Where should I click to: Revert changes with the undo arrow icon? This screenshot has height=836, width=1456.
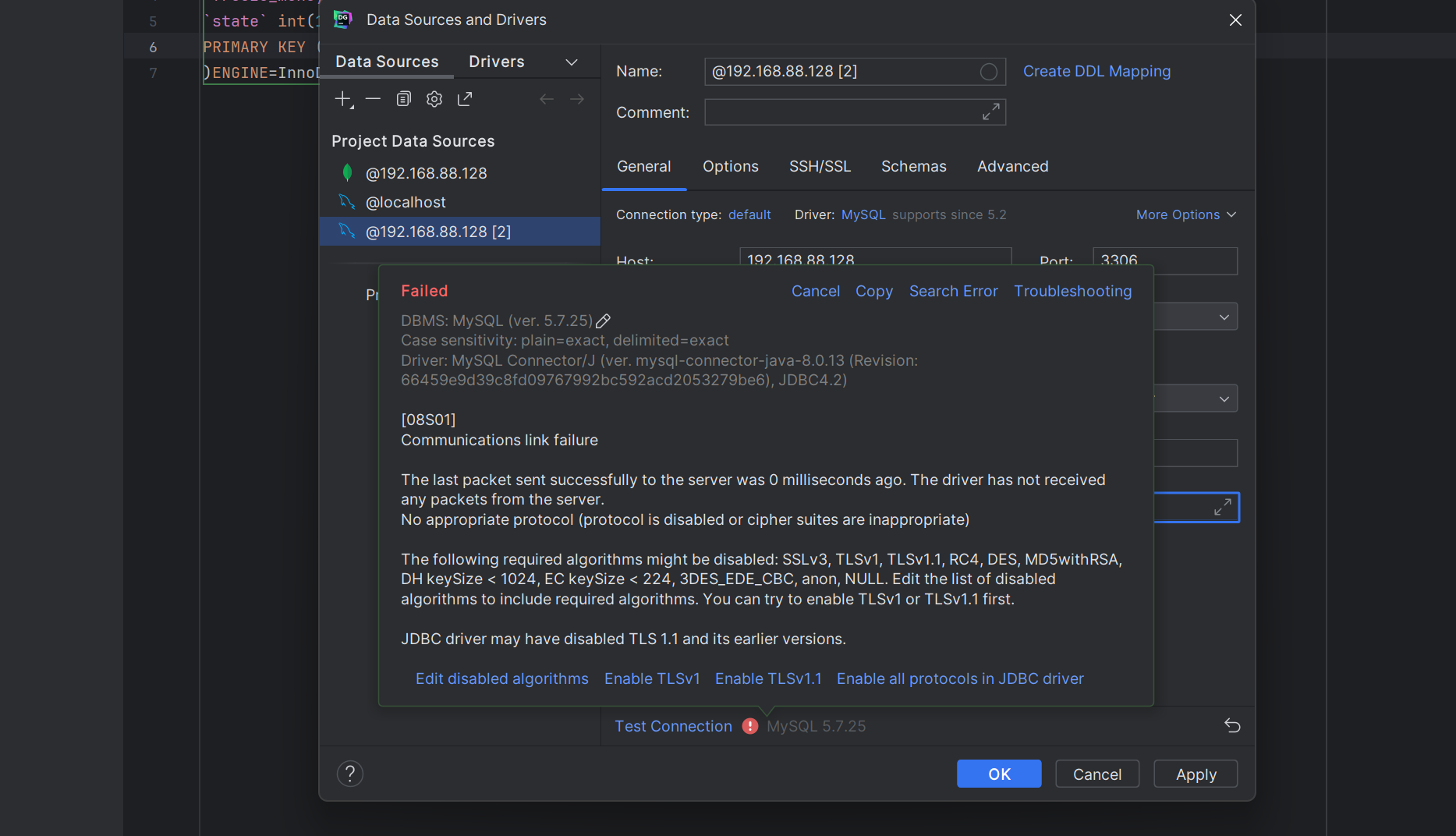click(x=1232, y=726)
